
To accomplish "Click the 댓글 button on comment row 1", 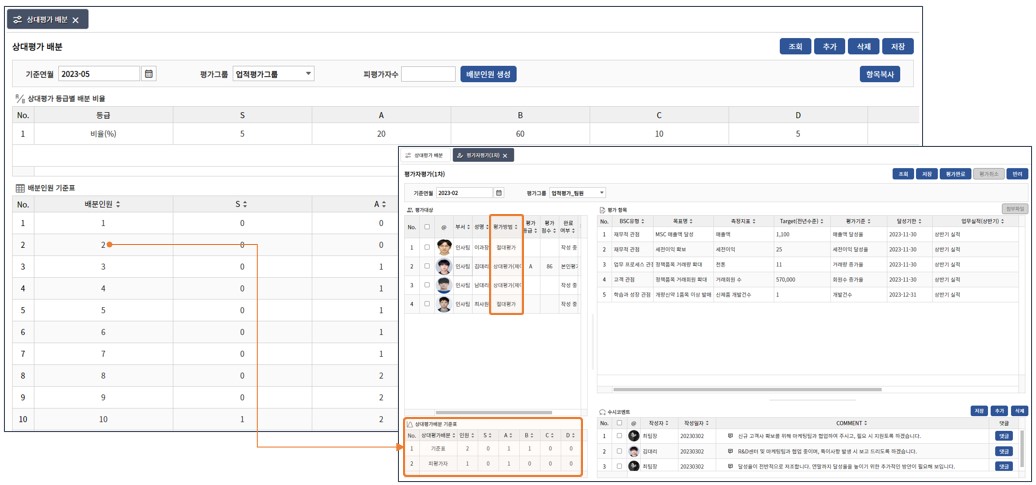I will click(x=1003, y=436).
